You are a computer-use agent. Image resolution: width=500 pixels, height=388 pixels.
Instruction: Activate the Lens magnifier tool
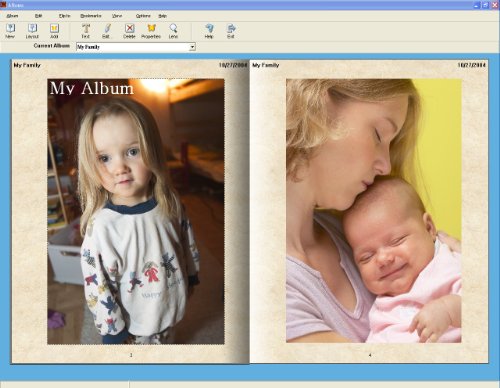[173, 31]
